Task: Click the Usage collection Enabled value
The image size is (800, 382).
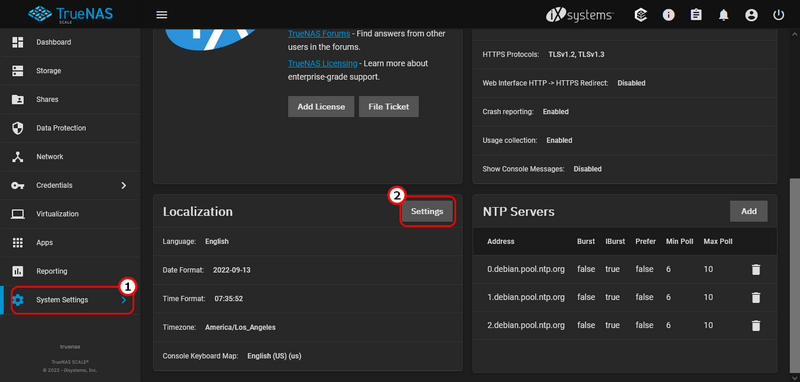Action: point(559,140)
